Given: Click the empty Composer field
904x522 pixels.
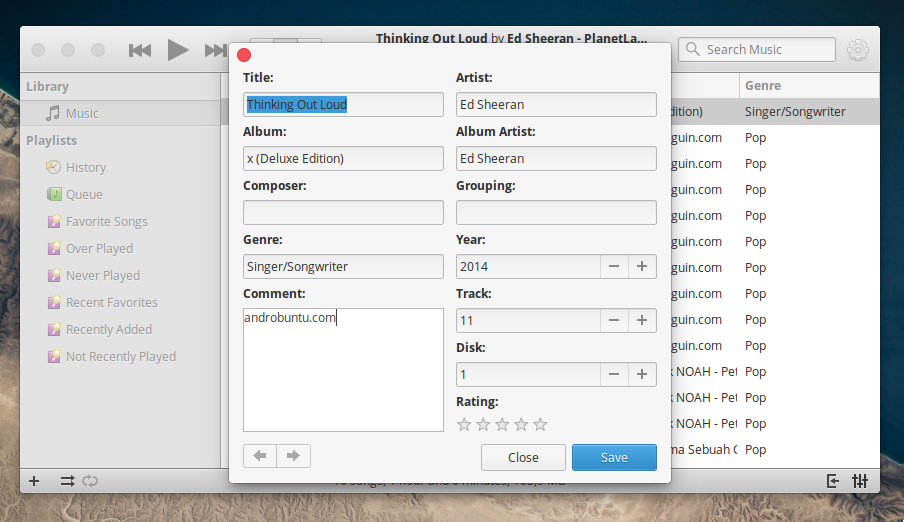Looking at the screenshot, I should point(343,212).
